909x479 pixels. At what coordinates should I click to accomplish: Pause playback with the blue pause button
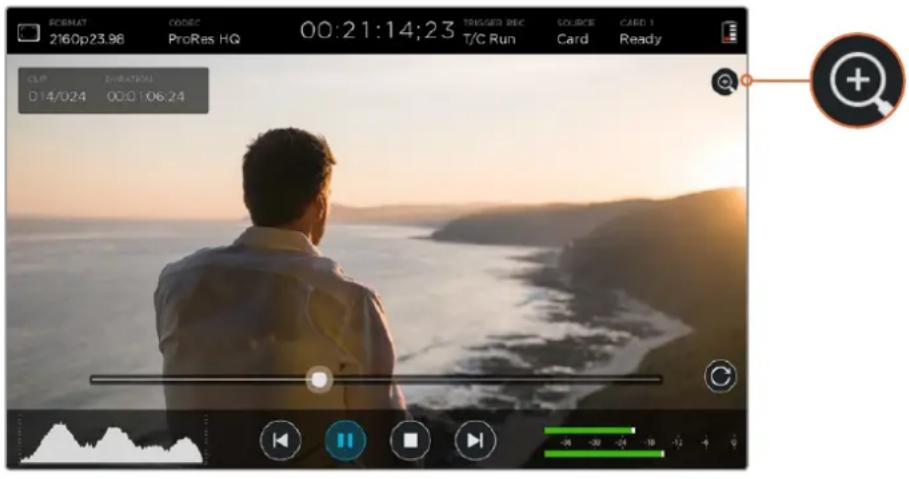point(346,441)
